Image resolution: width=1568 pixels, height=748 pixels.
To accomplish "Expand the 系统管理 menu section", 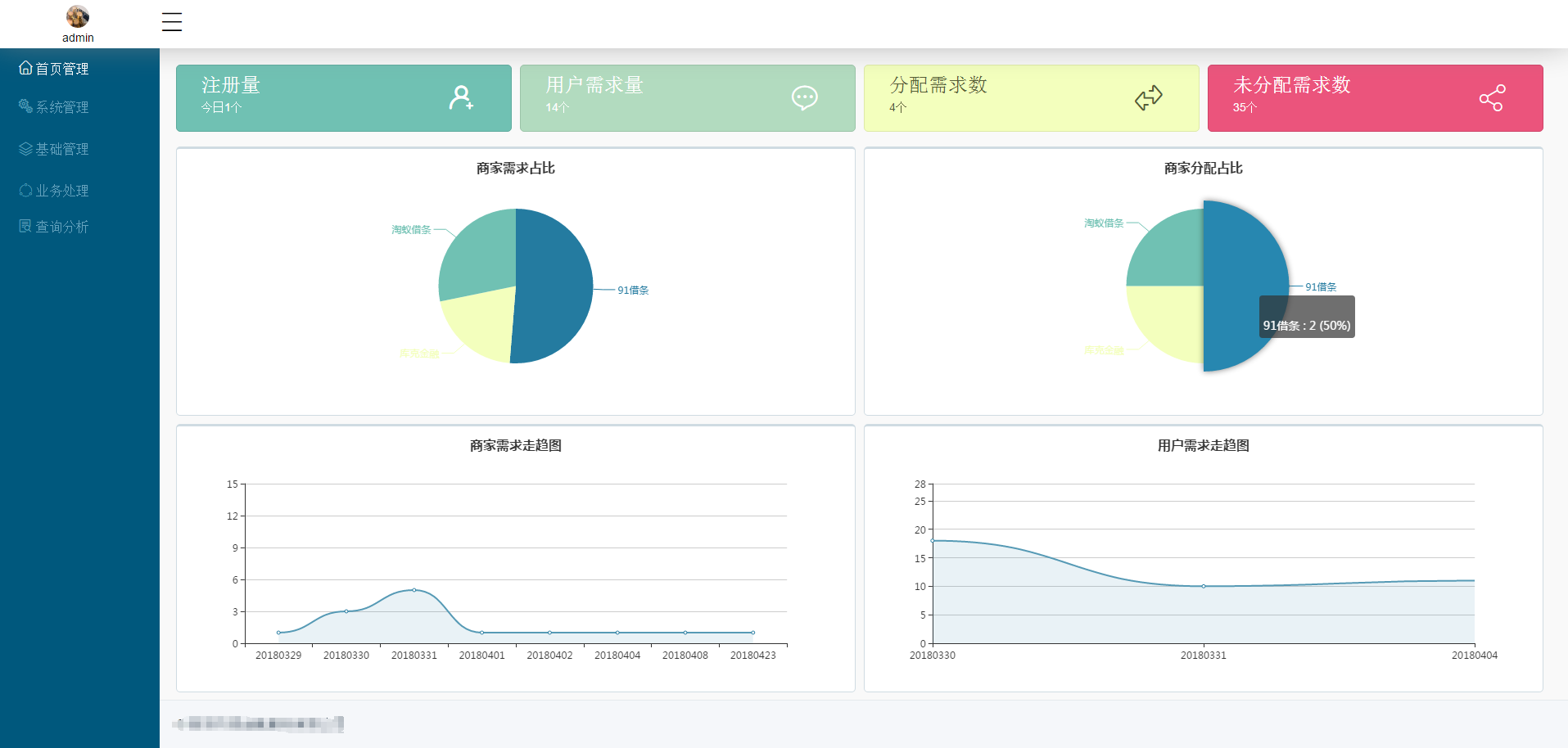I will point(61,106).
